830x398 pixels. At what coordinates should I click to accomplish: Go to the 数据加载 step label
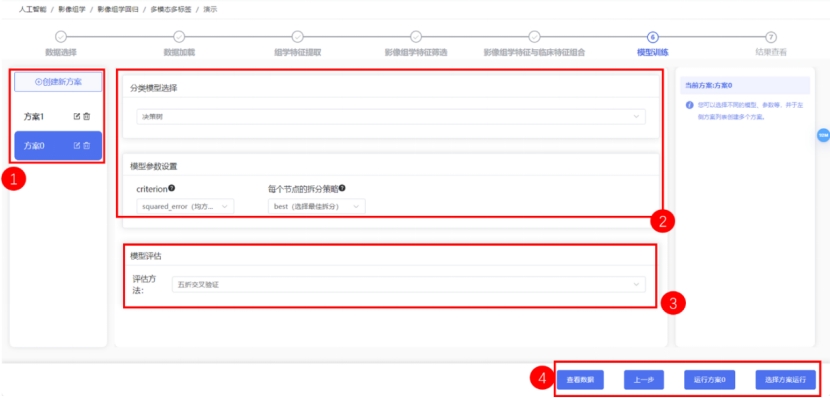coord(179,52)
